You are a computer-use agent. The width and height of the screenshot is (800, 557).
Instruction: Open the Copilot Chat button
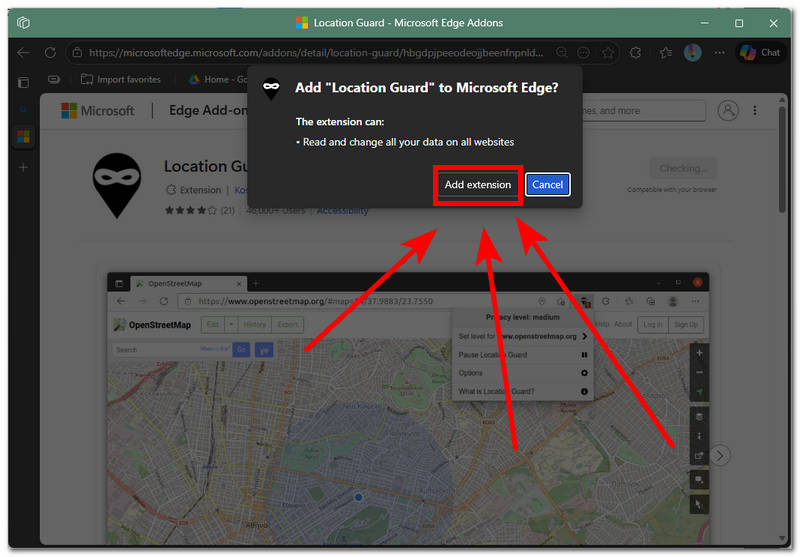click(760, 53)
